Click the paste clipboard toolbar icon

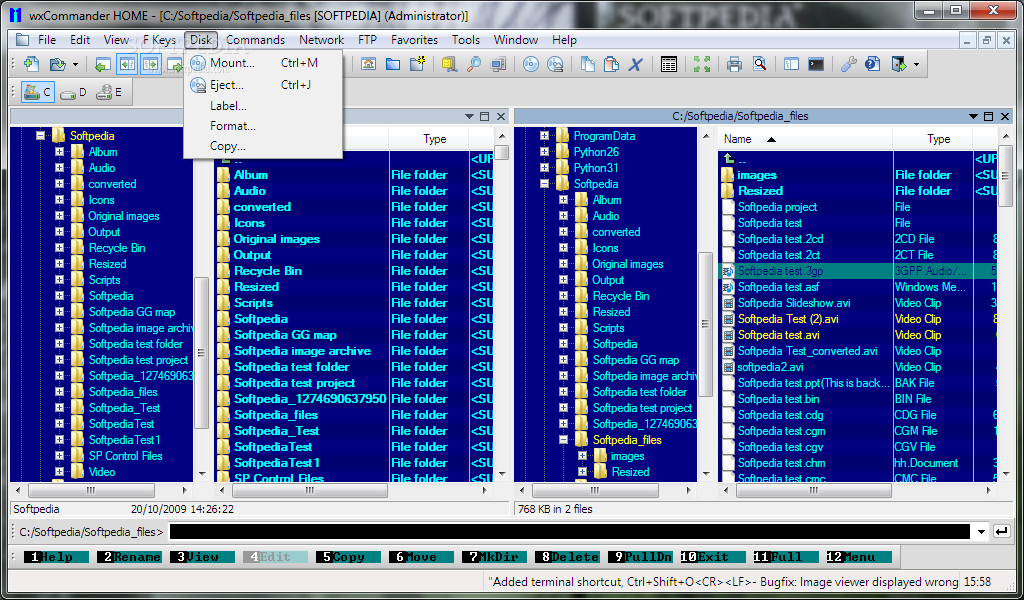(612, 64)
